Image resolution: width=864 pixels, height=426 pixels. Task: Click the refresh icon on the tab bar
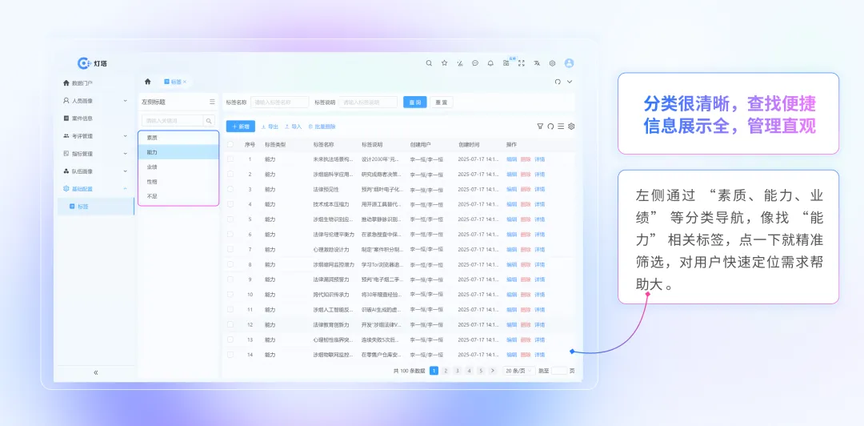[558, 82]
